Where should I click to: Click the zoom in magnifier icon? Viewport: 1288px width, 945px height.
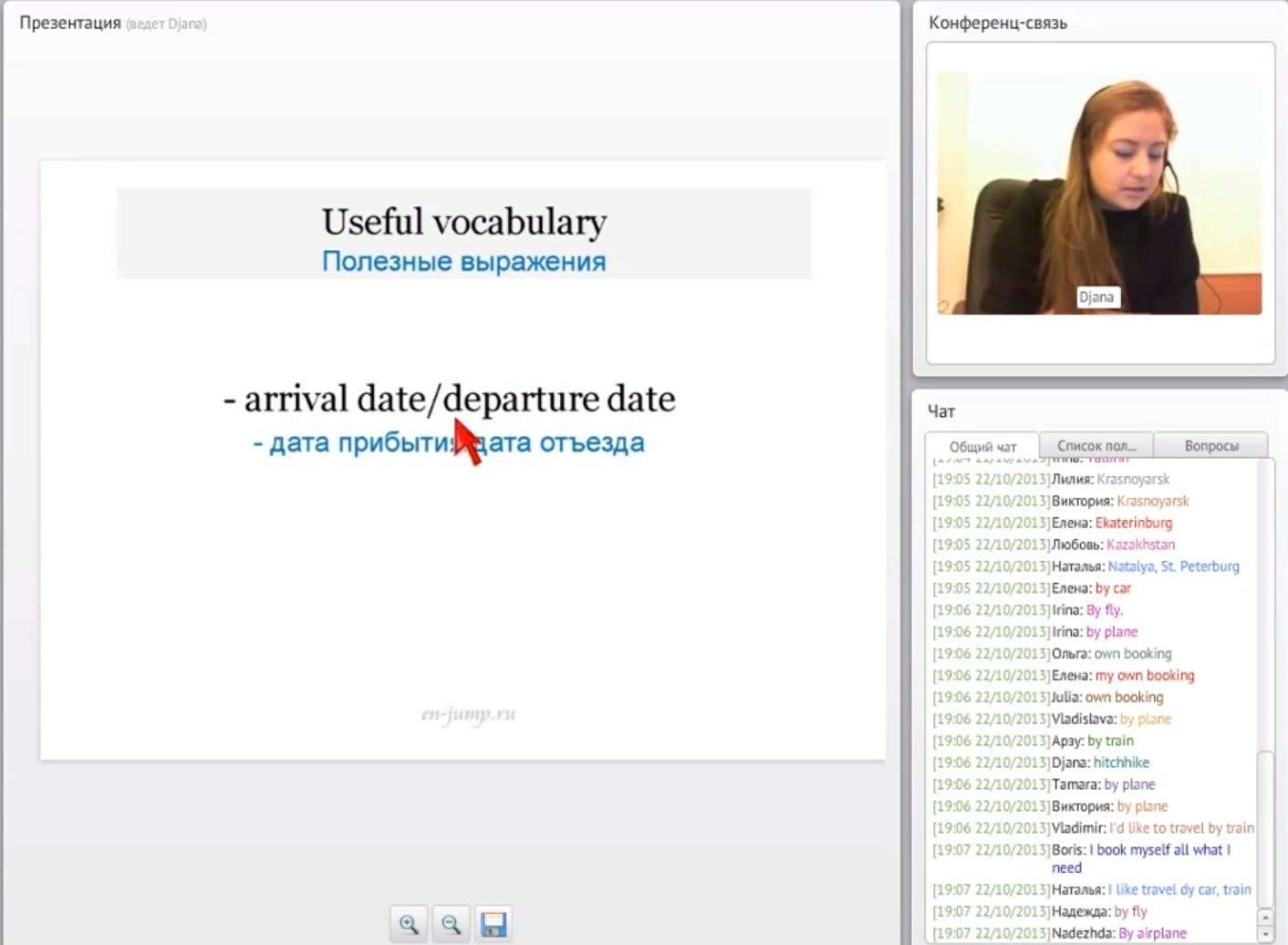click(x=409, y=924)
